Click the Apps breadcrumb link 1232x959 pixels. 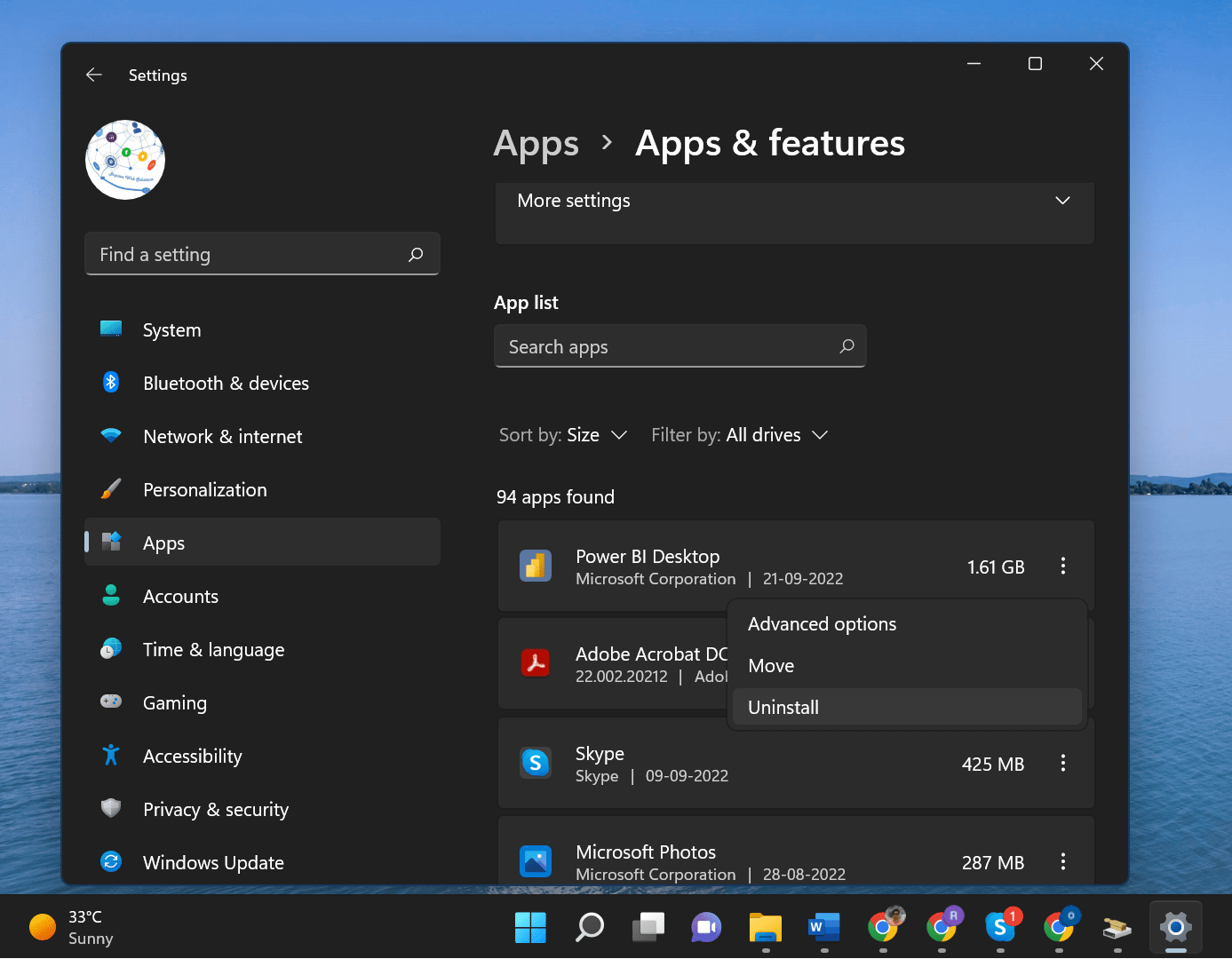[536, 144]
